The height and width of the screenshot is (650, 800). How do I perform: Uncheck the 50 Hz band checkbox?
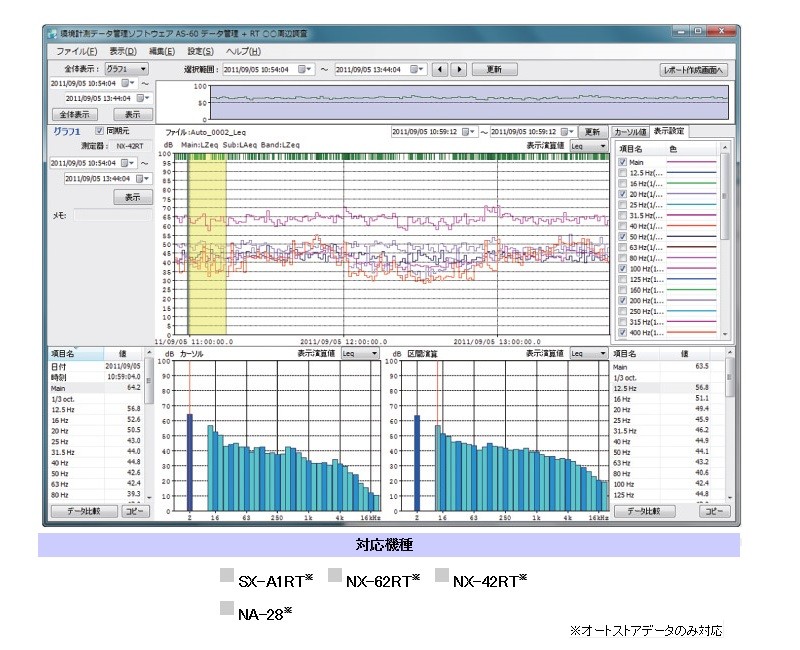tap(622, 237)
